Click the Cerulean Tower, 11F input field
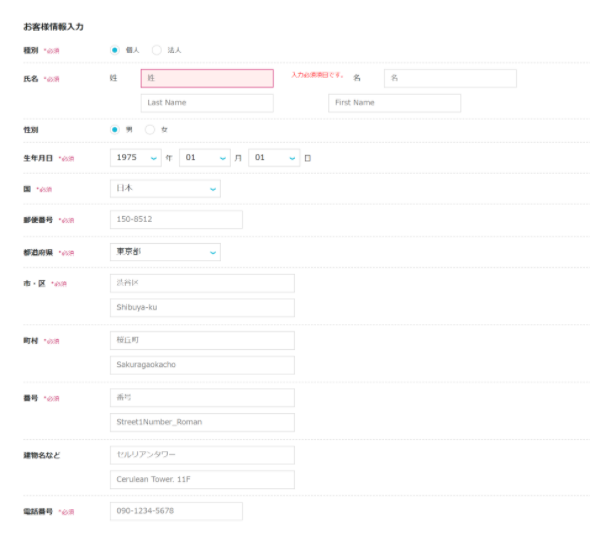Image resolution: width=600 pixels, height=534 pixels. coord(201,479)
